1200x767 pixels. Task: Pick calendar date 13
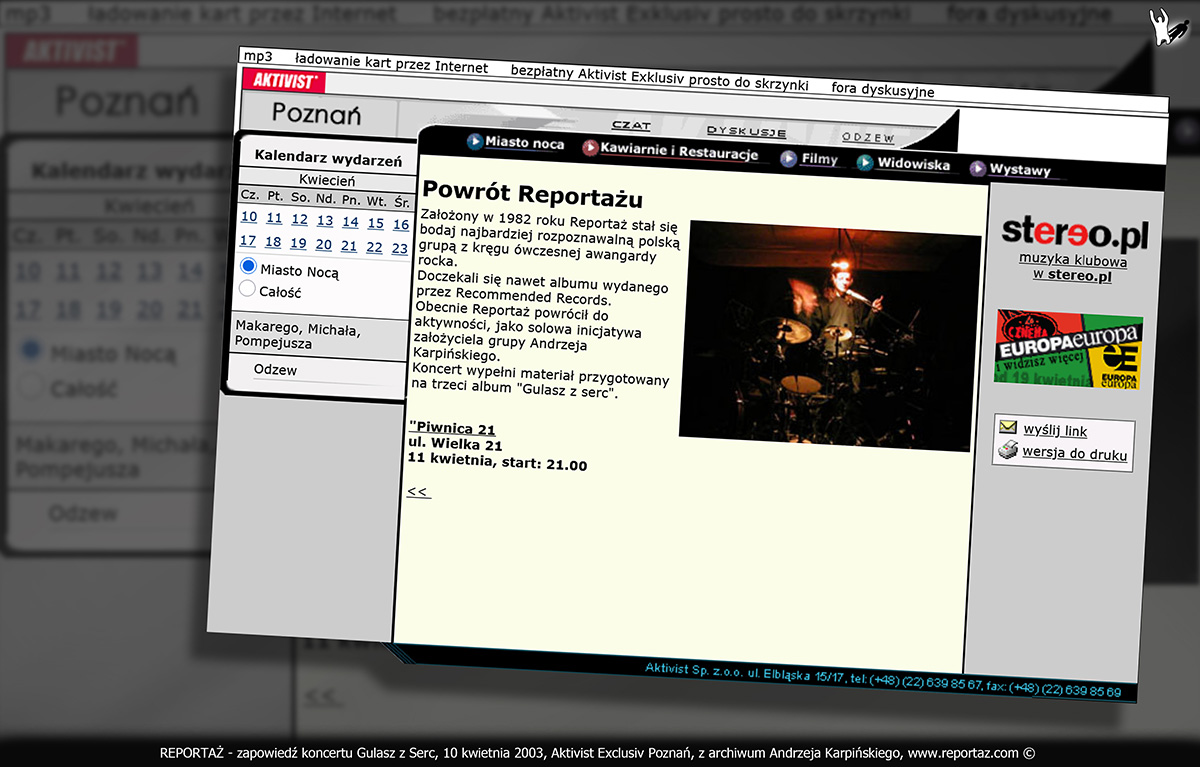[325, 220]
